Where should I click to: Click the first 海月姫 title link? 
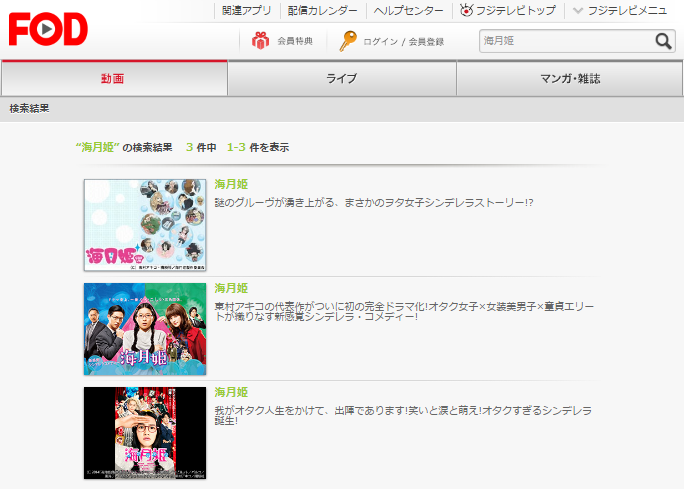tap(231, 185)
